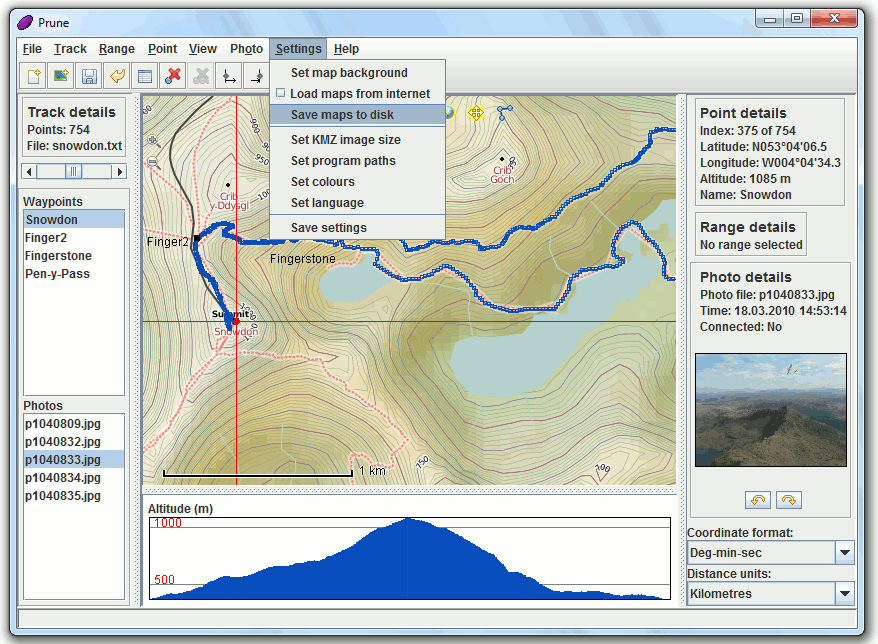Viewport: 878px width, 644px height.
Task: Open the Coordinate format dropdown
Action: coord(845,553)
